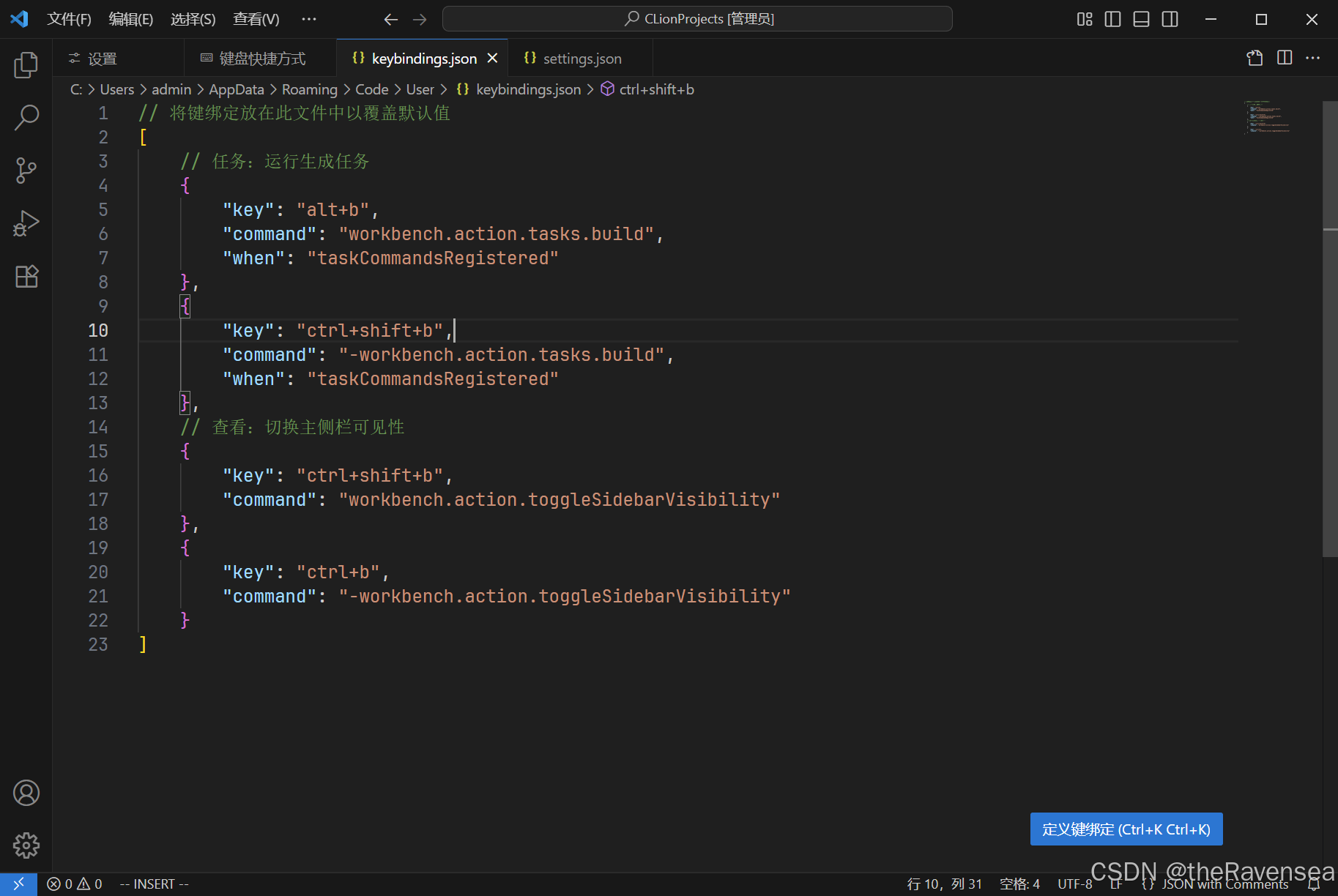
Task: Open the Manage gear icon
Action: (26, 845)
